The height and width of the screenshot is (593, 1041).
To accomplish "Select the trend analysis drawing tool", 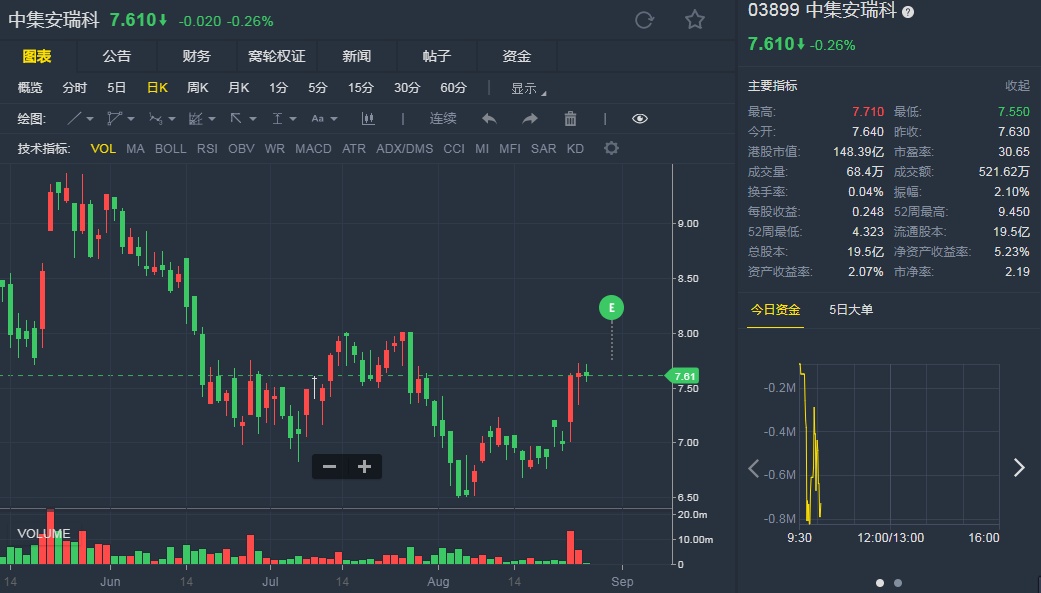I will point(195,119).
